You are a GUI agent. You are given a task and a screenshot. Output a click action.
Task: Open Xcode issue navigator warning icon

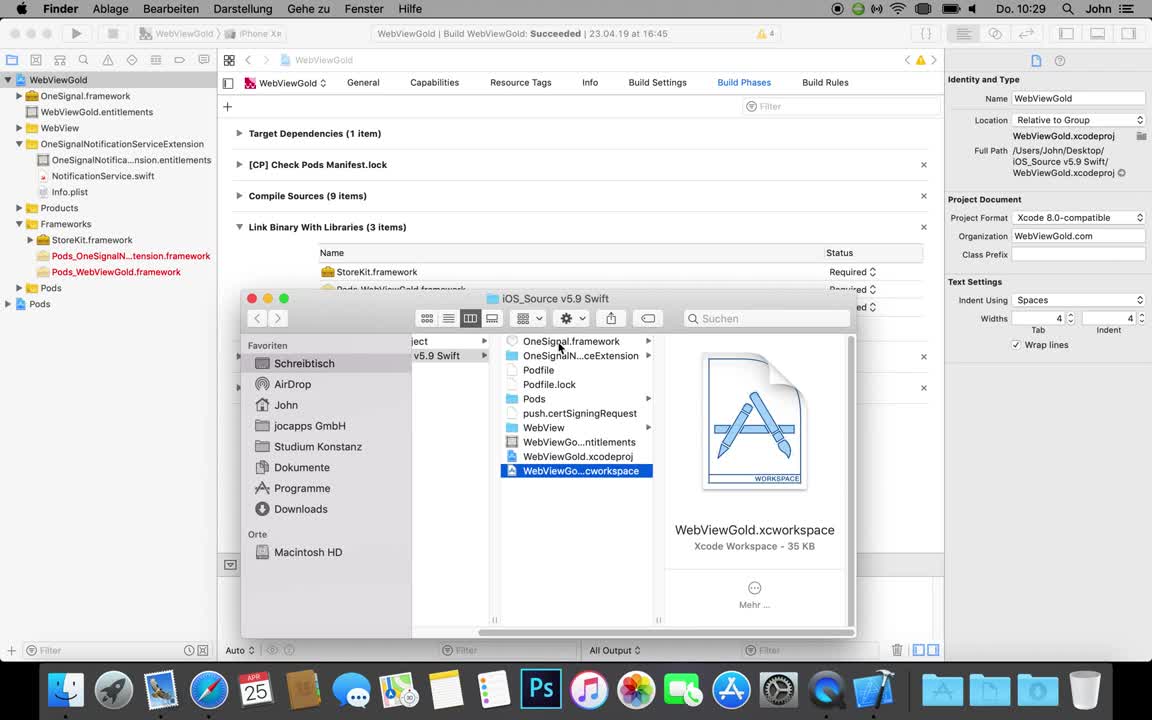(108, 60)
